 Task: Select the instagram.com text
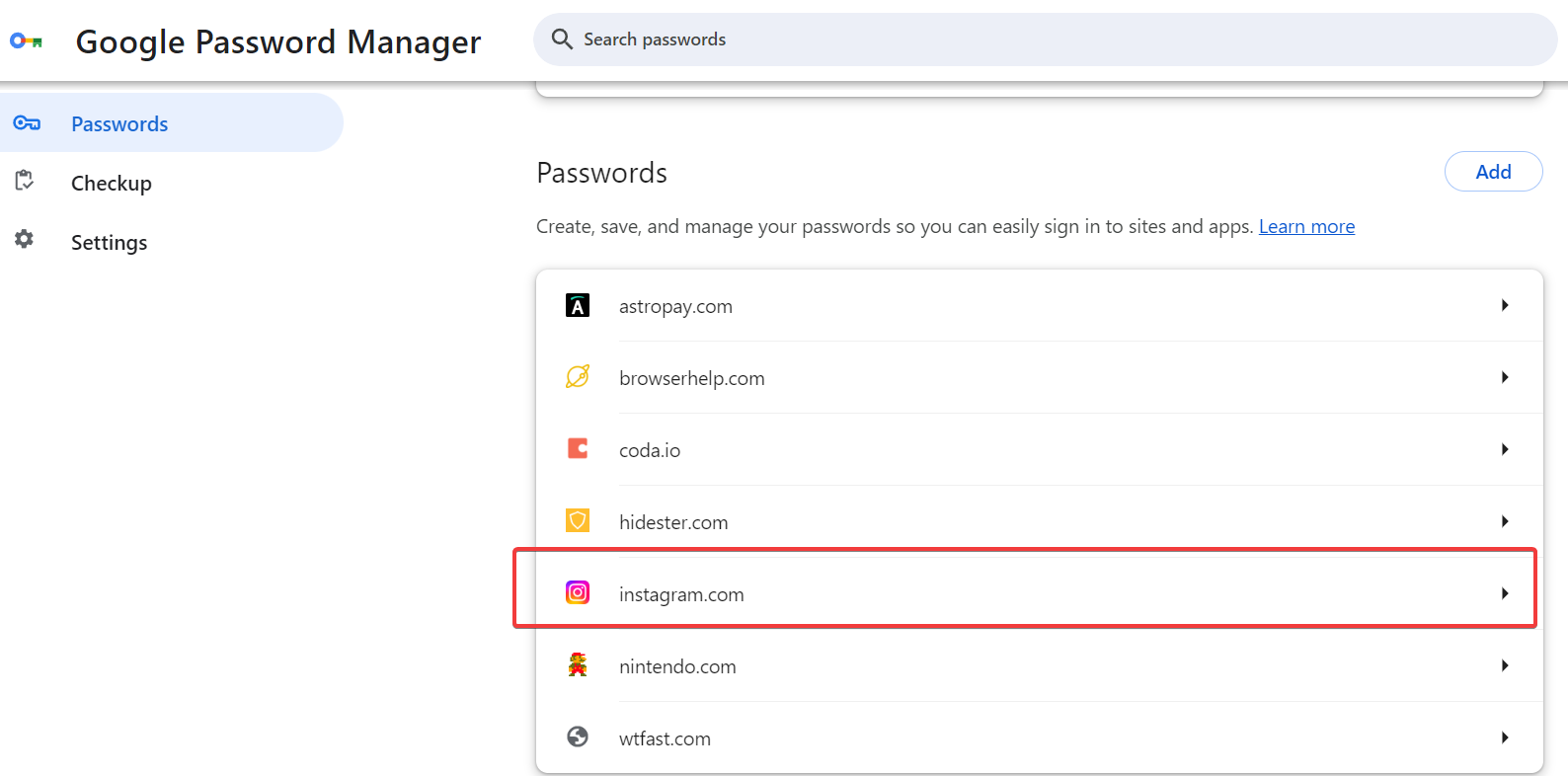(681, 594)
